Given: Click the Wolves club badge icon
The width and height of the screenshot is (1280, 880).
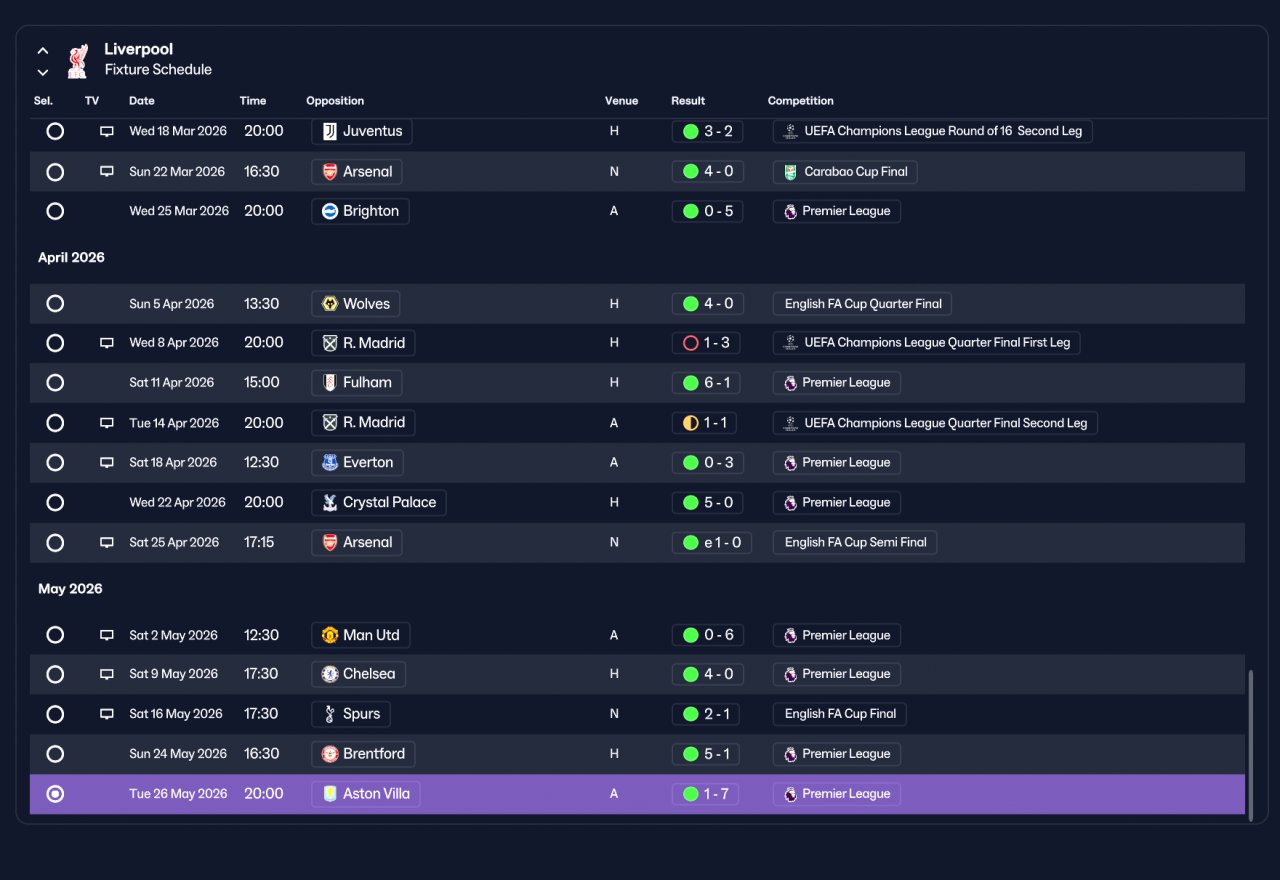Looking at the screenshot, I should (x=330, y=304).
